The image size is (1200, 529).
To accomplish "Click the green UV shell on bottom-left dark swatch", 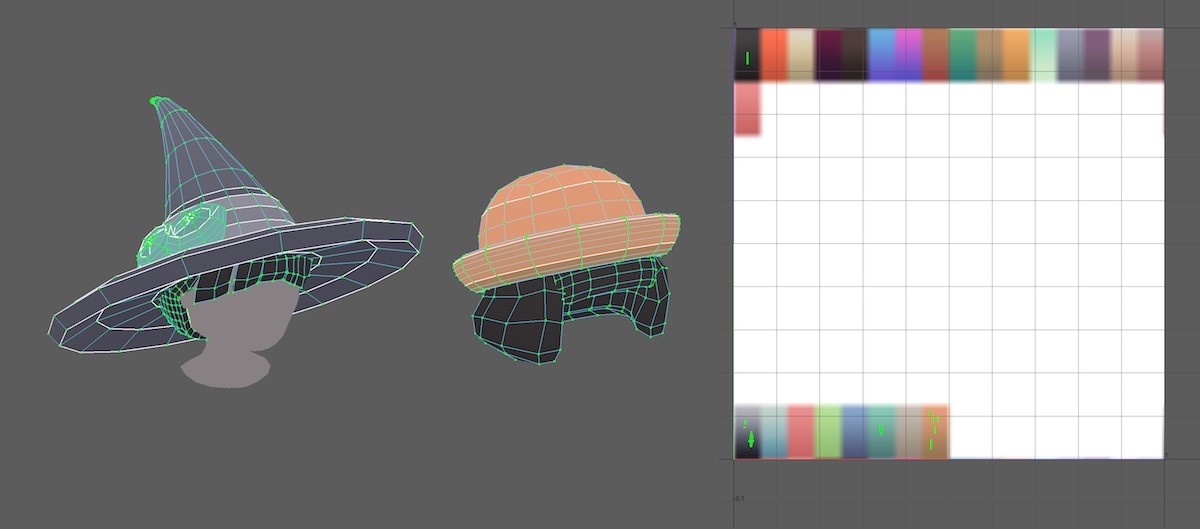I will tap(750, 438).
